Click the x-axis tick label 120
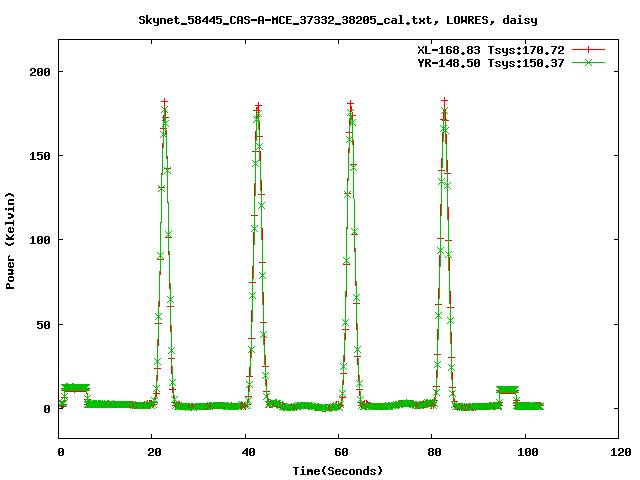 (621, 452)
